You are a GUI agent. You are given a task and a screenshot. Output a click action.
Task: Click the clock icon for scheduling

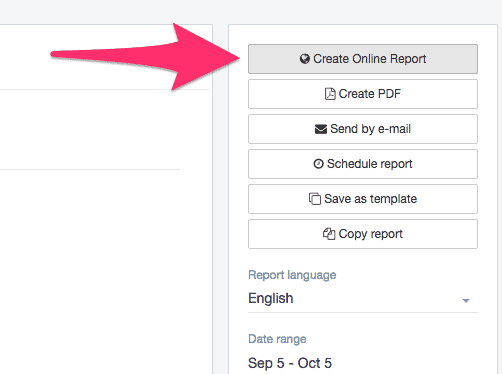318,164
